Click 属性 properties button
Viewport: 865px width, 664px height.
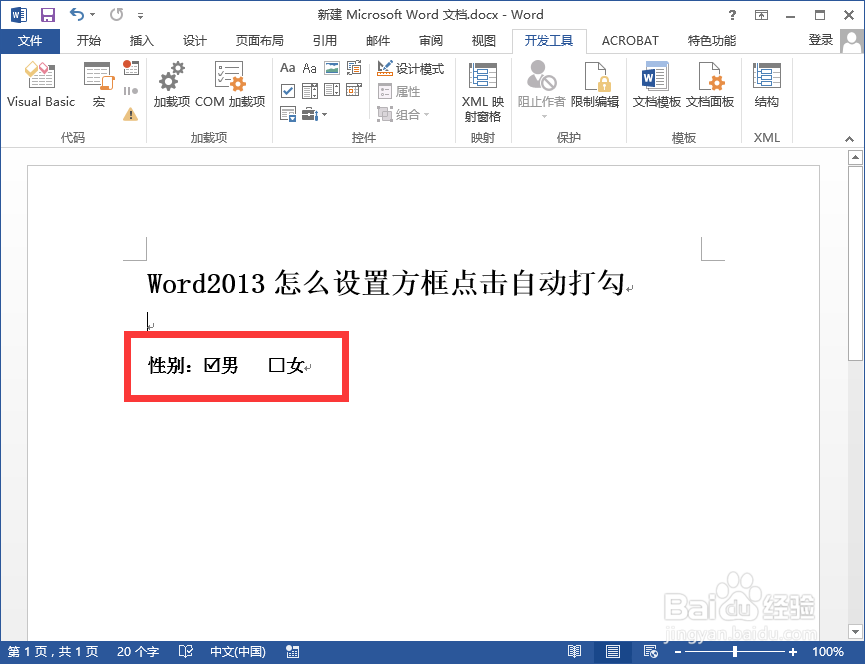pos(399,92)
